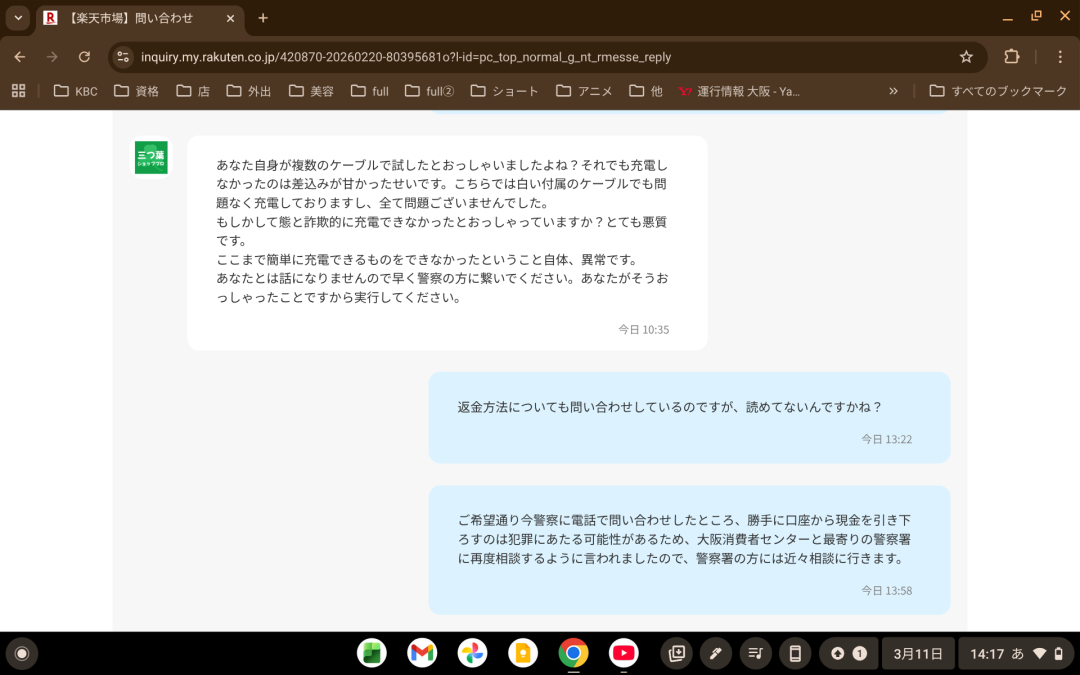Open the アニメ bookmarks folder
Image resolution: width=1080 pixels, height=675 pixels.
584,91
